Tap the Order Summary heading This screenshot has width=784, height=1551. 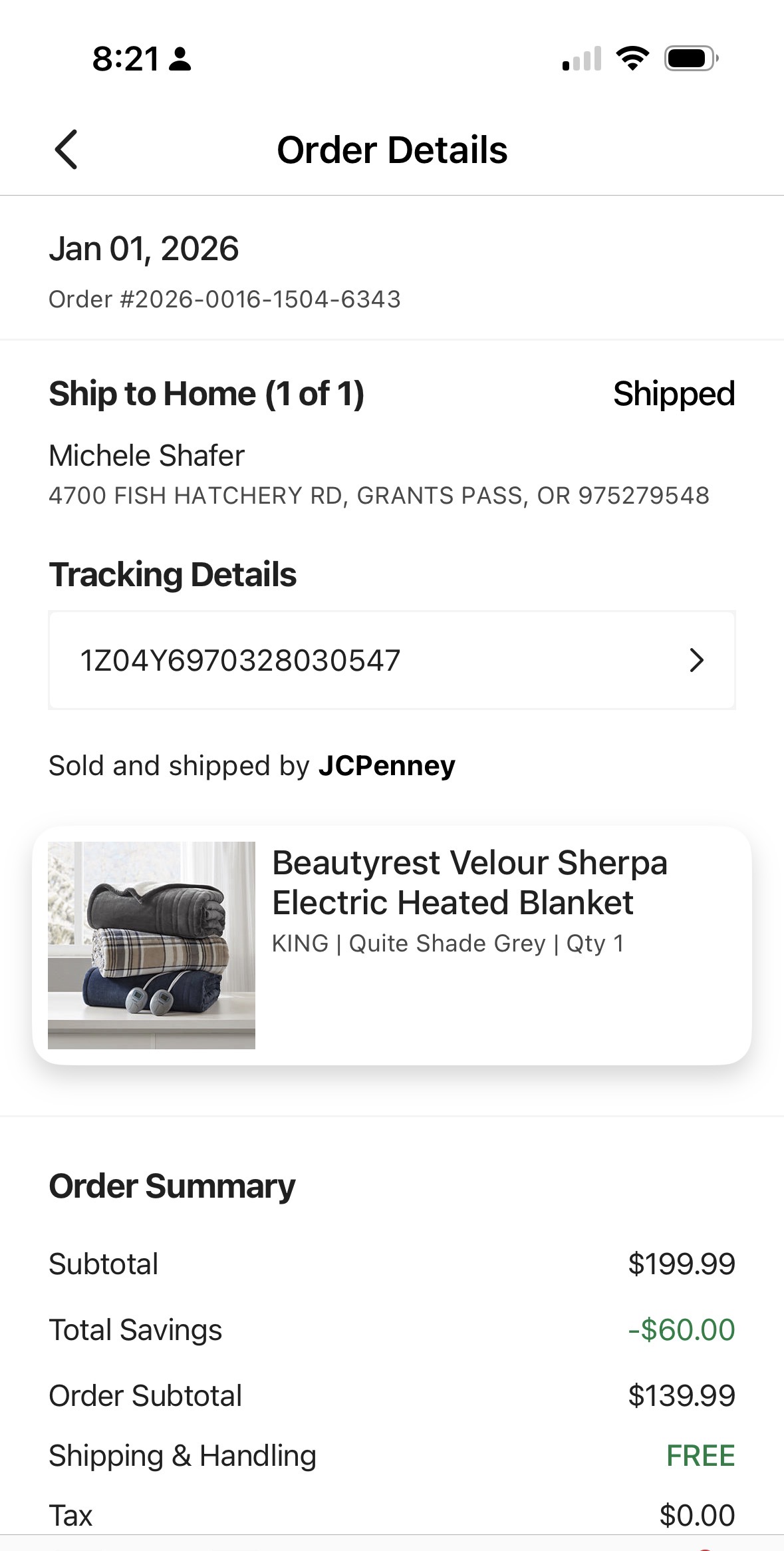tap(172, 1186)
